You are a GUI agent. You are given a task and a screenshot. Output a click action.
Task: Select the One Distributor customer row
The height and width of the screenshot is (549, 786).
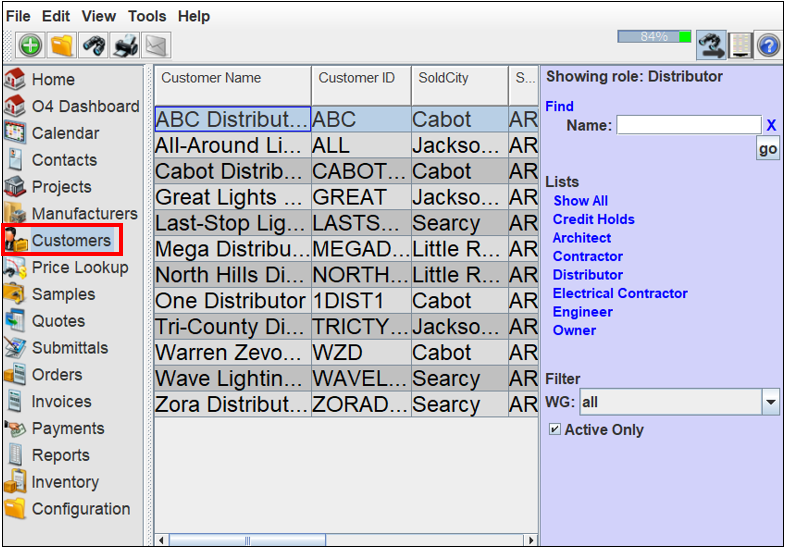pos(346,301)
